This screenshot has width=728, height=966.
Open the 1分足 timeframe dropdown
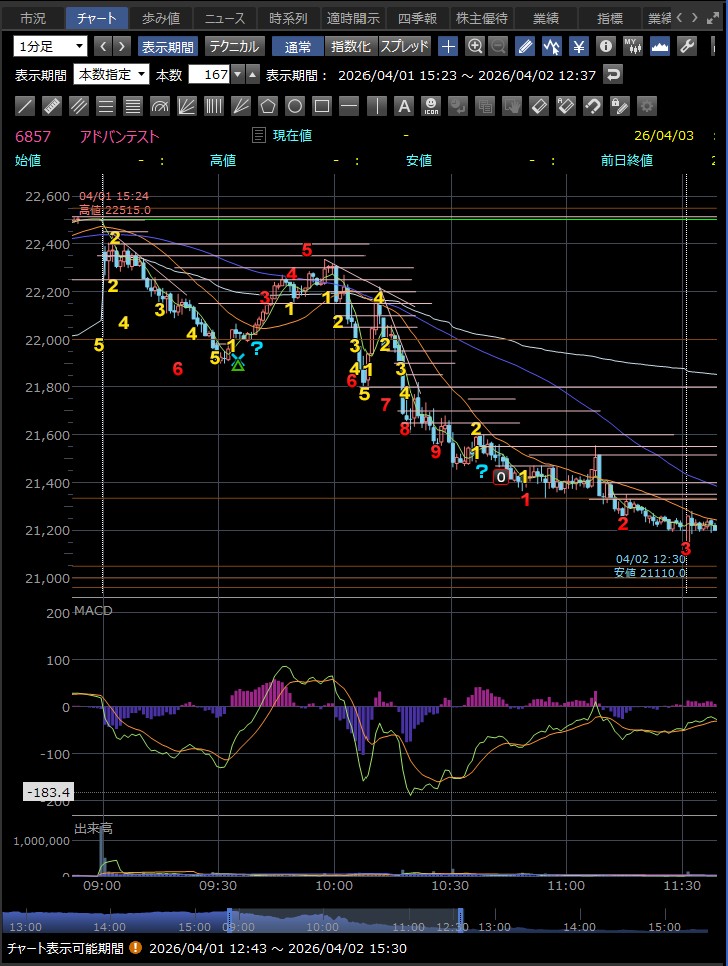51,46
